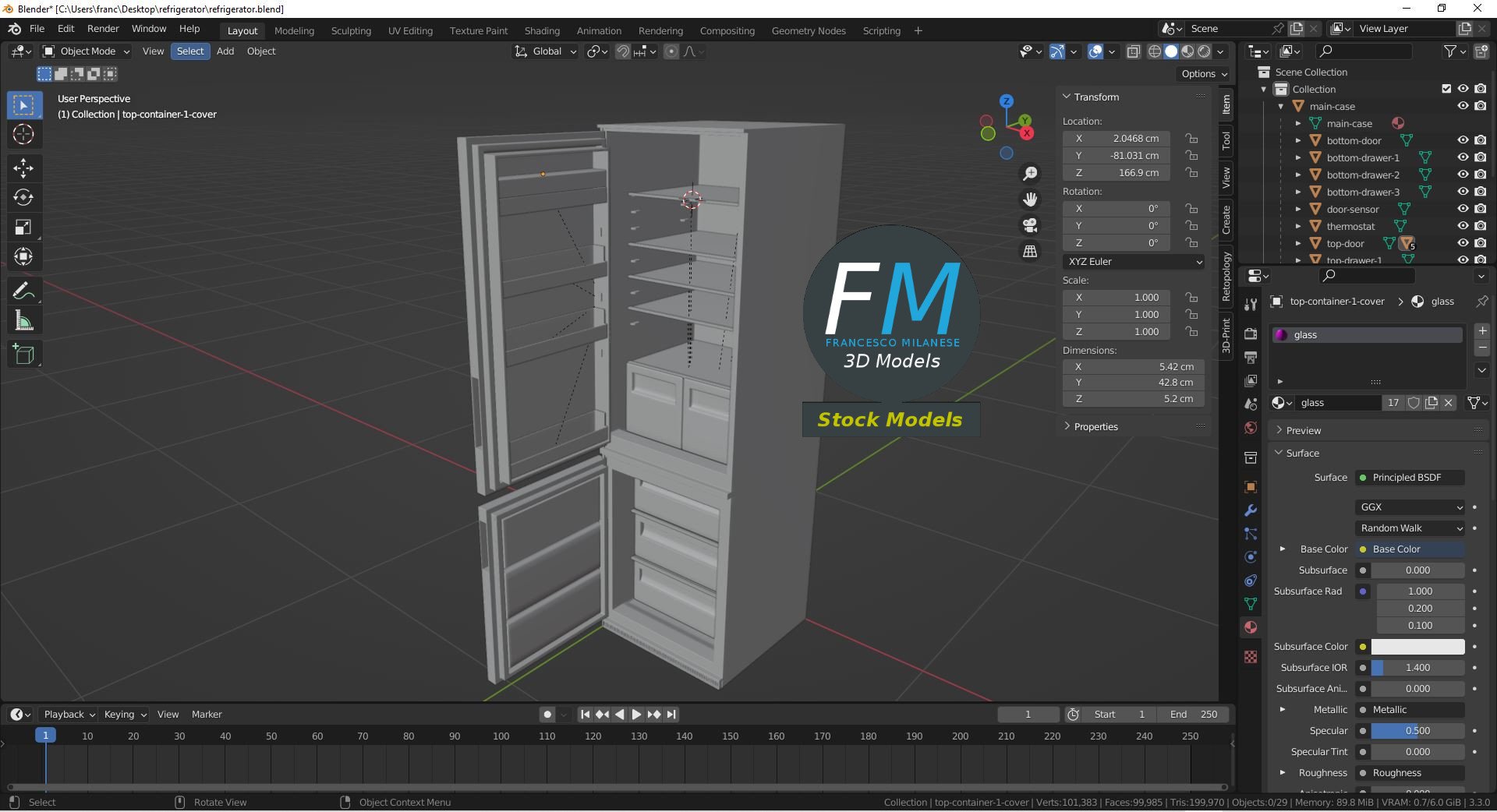Select the Measure tool
The image size is (1497, 812).
pos(23,320)
